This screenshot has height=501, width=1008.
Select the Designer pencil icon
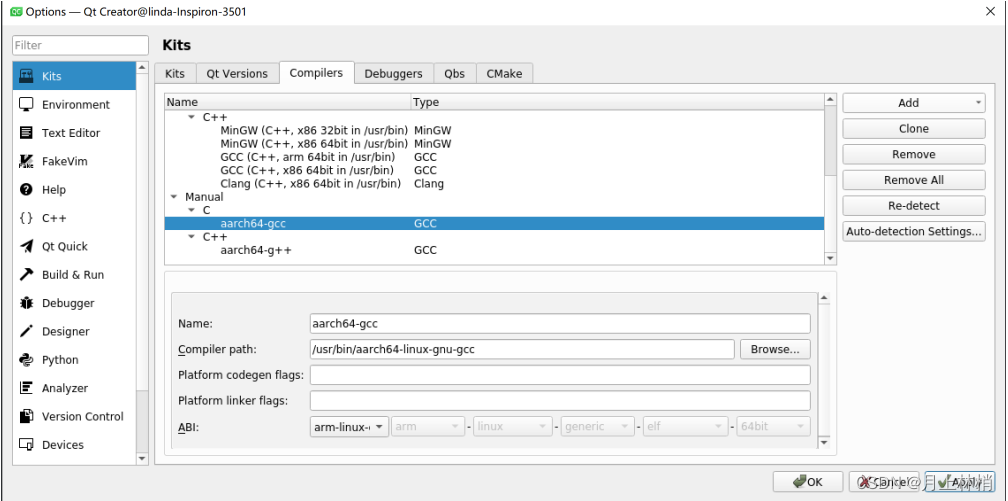26,331
